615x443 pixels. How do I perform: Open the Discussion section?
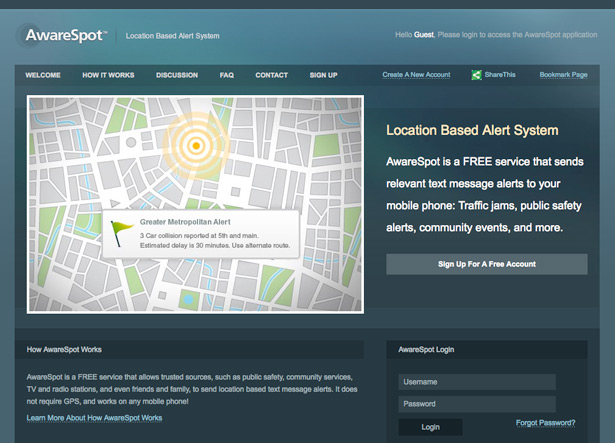[177, 75]
